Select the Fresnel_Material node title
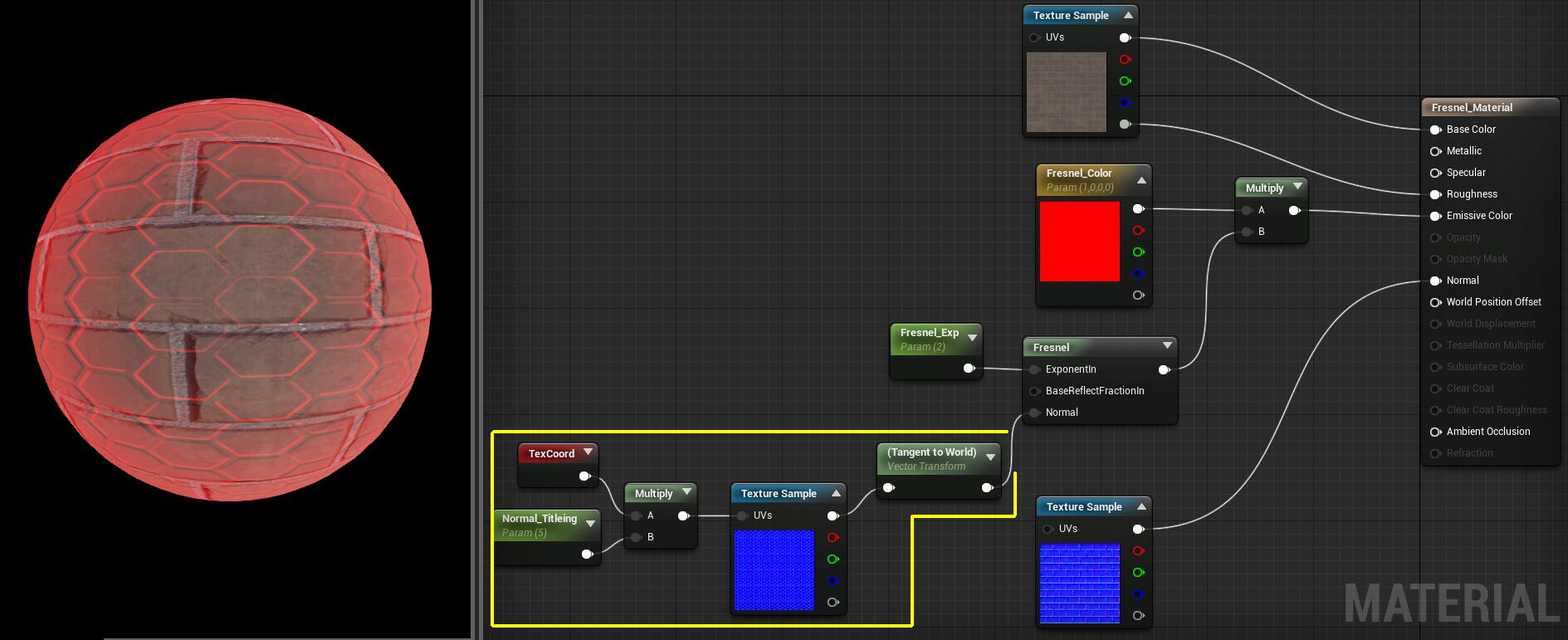This screenshot has width=1568, height=640. pyautogui.click(x=1472, y=107)
